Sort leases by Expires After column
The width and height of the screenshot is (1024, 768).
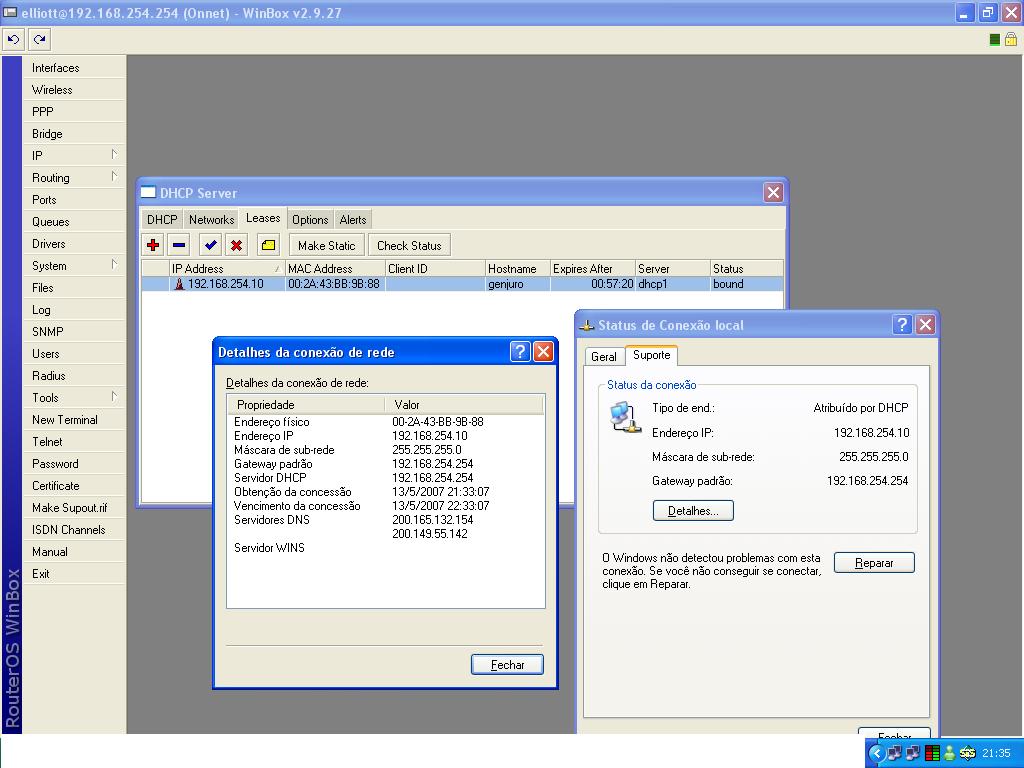592,268
